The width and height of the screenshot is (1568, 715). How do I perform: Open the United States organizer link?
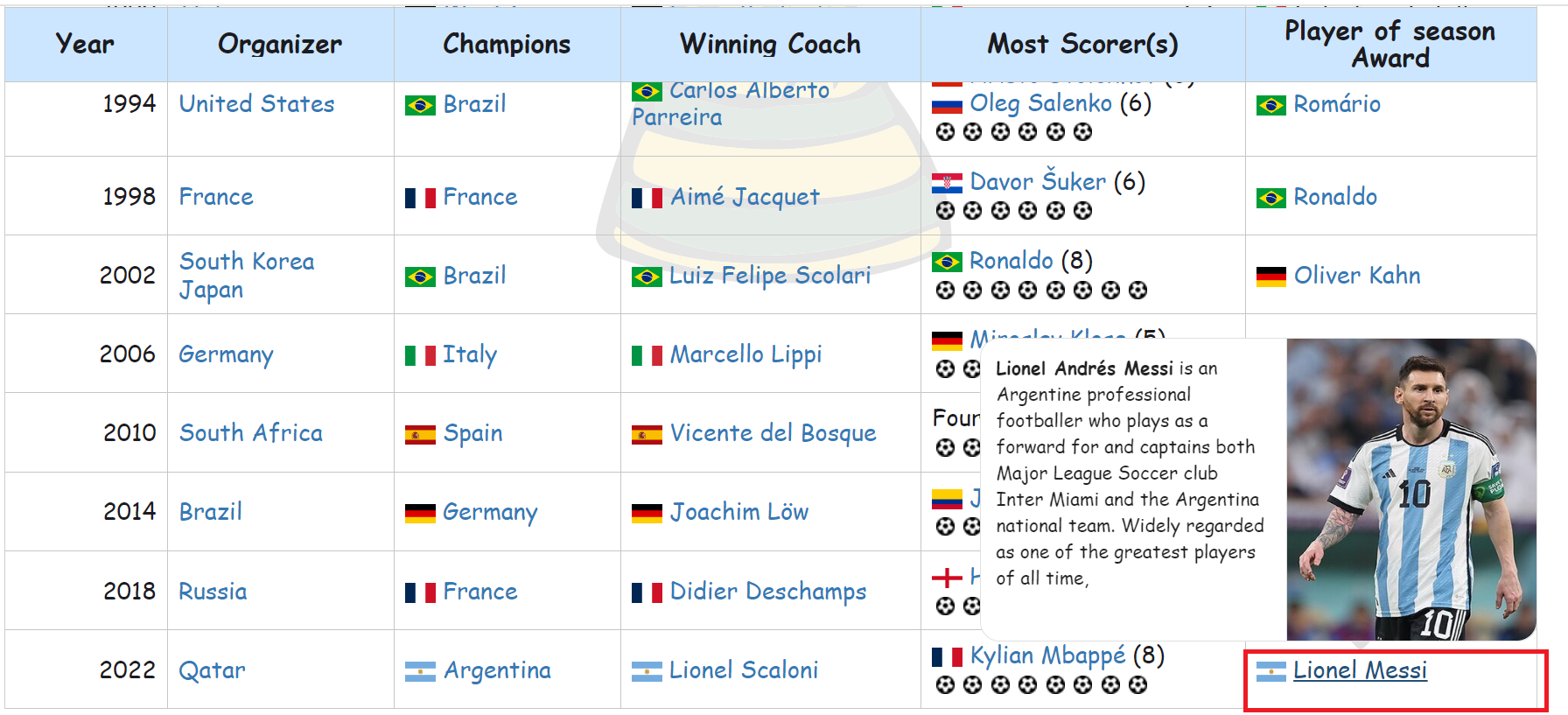pos(256,104)
